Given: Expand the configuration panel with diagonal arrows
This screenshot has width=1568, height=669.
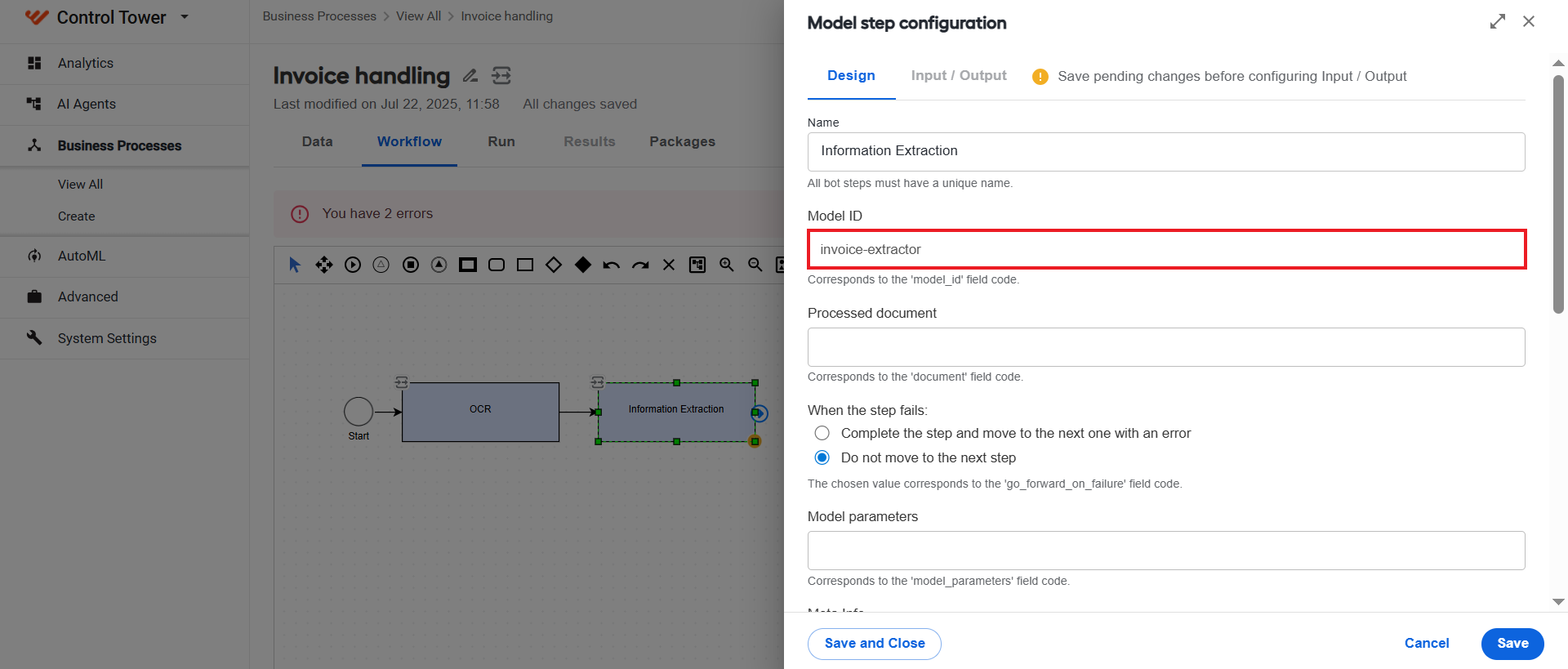Looking at the screenshot, I should pos(1497,22).
